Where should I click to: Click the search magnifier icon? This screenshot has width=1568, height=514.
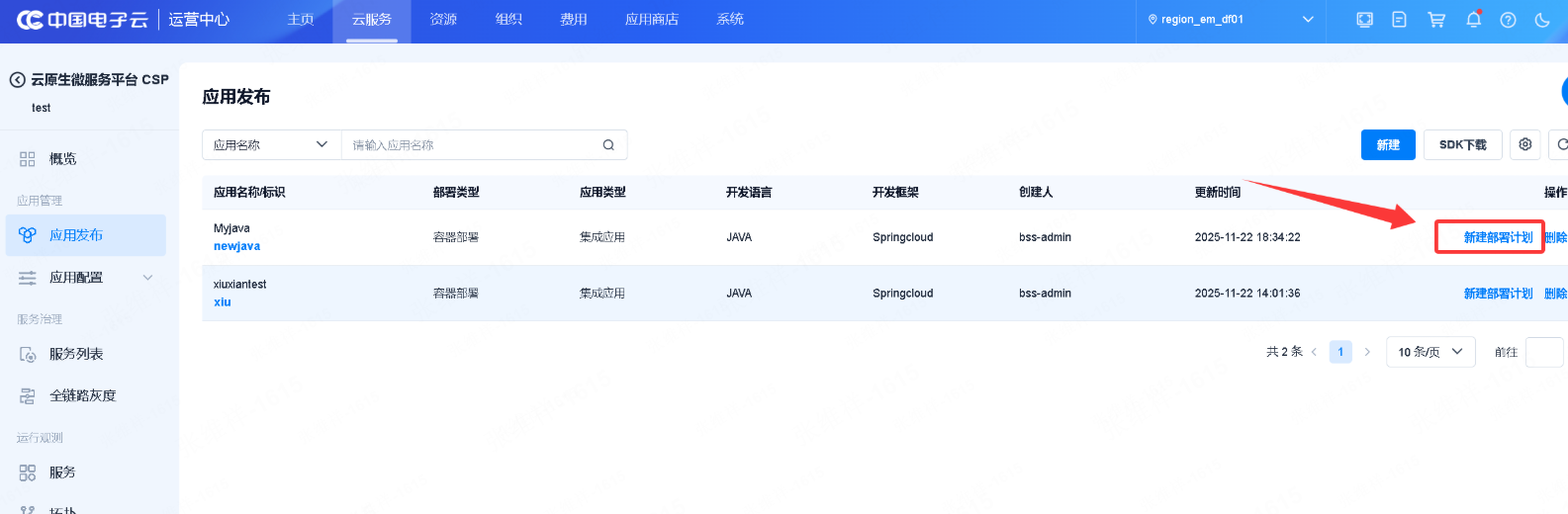pos(608,145)
